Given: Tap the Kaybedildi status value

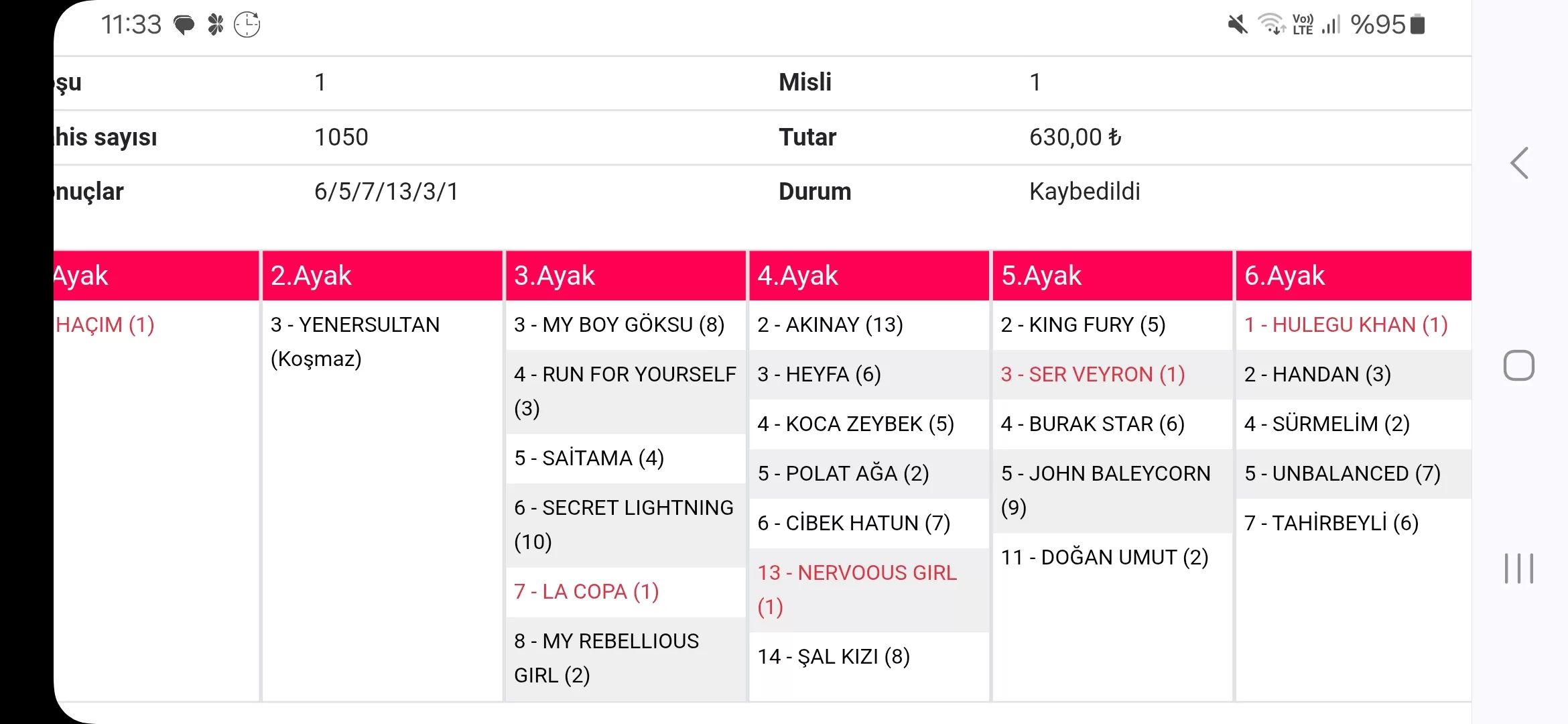Looking at the screenshot, I should (x=1084, y=192).
